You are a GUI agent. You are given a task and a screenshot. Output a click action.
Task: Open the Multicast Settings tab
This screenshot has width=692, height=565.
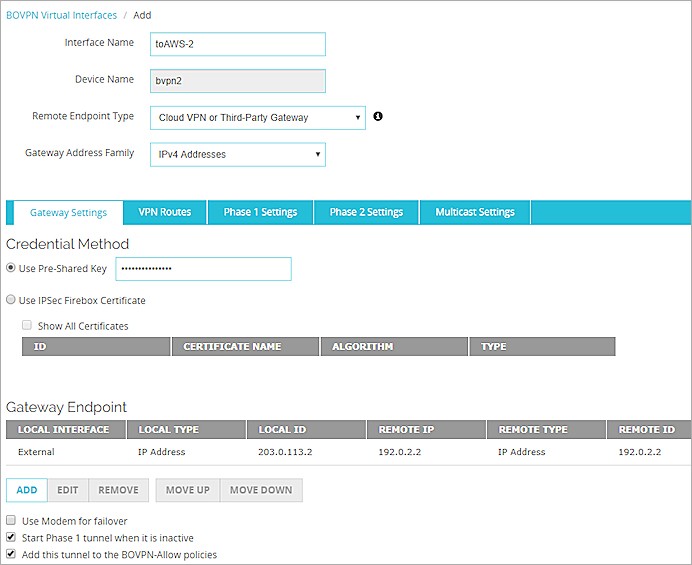tap(475, 212)
